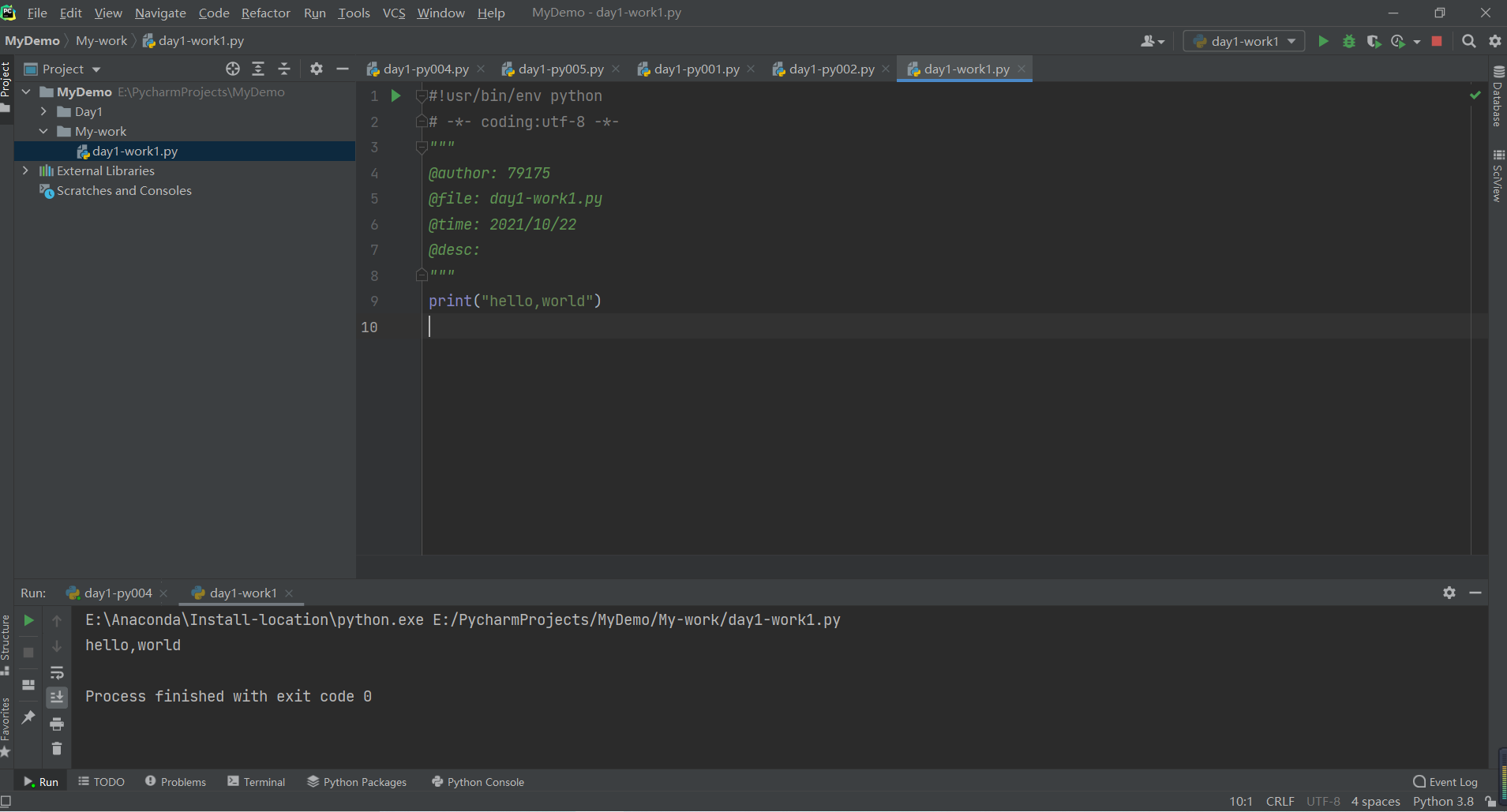The image size is (1507, 812).
Task: Toggle soft-wrap in Run console
Action: coord(57,673)
